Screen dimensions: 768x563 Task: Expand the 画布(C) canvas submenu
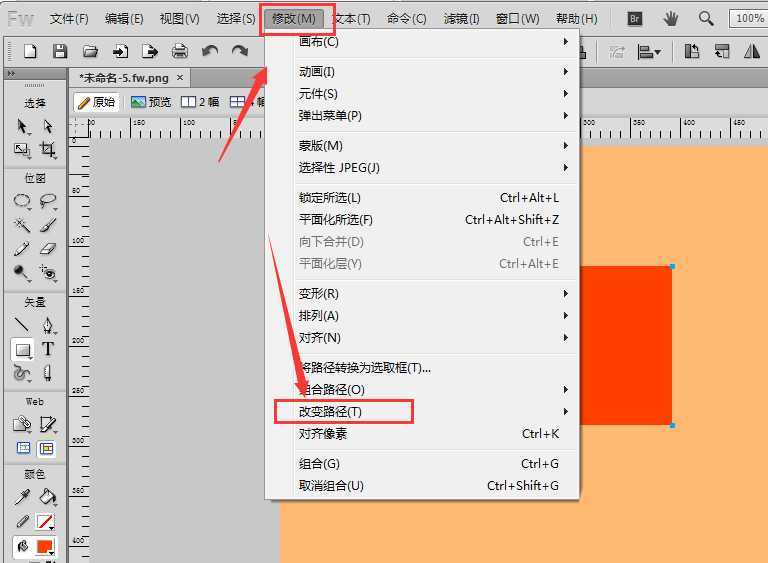(x=318, y=41)
